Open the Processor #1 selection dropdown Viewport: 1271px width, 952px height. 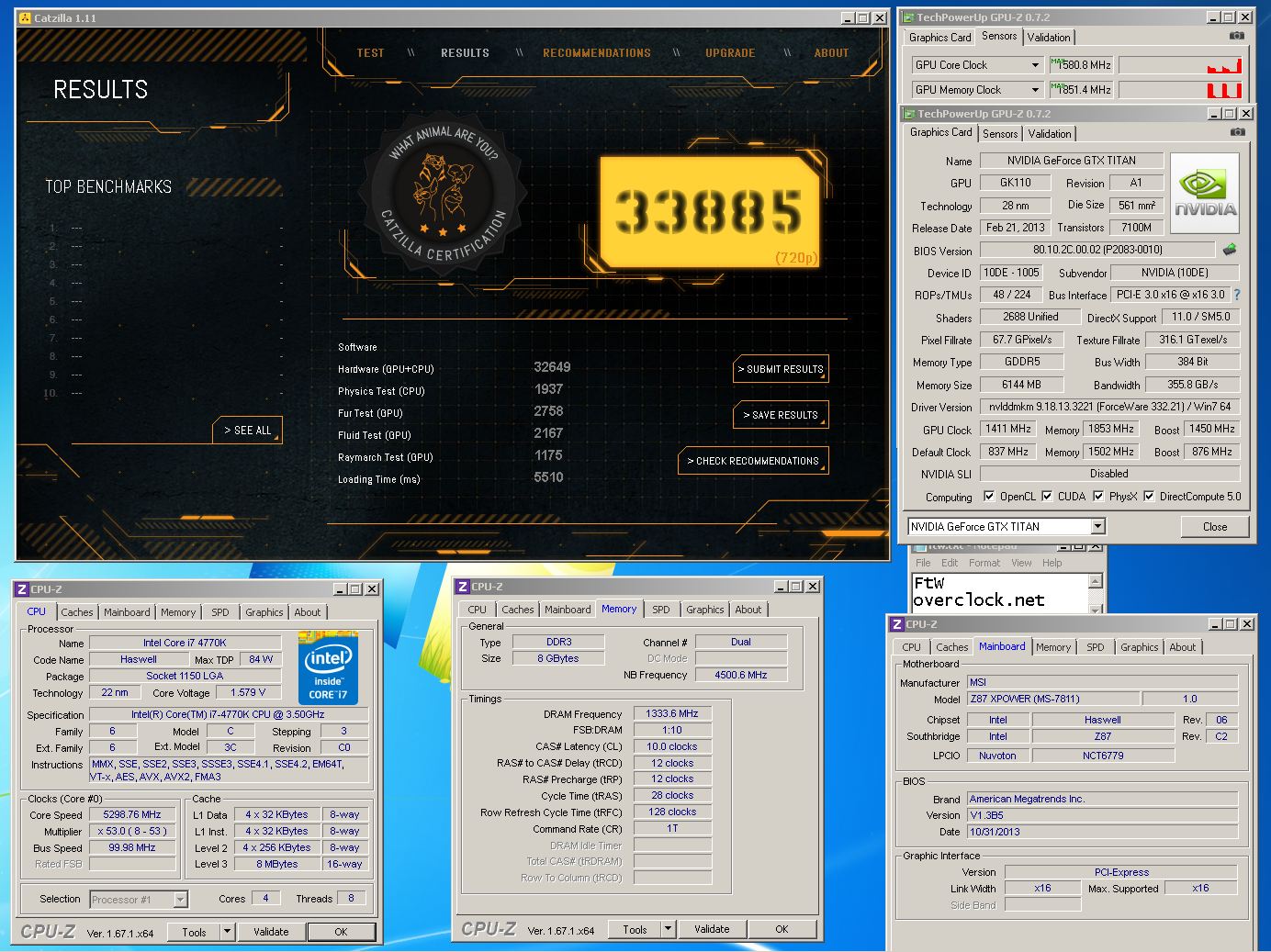[180, 900]
